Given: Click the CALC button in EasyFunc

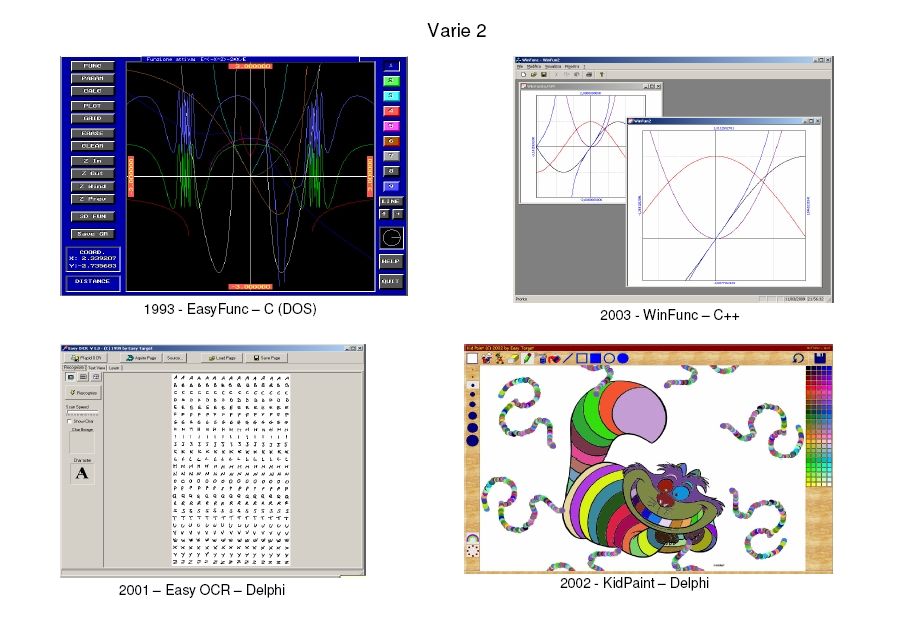Looking at the screenshot, I should 92,91.
